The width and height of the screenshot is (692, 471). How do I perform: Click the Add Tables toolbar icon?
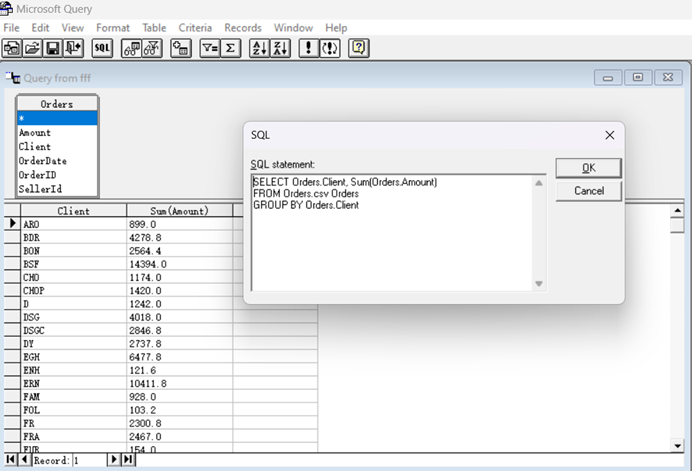181,48
